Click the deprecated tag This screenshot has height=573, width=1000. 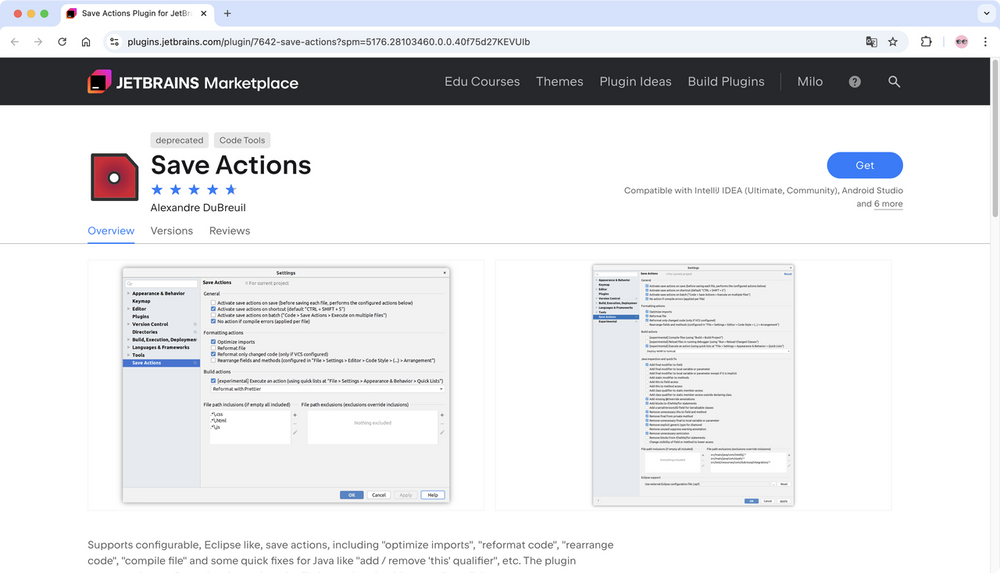179,141
